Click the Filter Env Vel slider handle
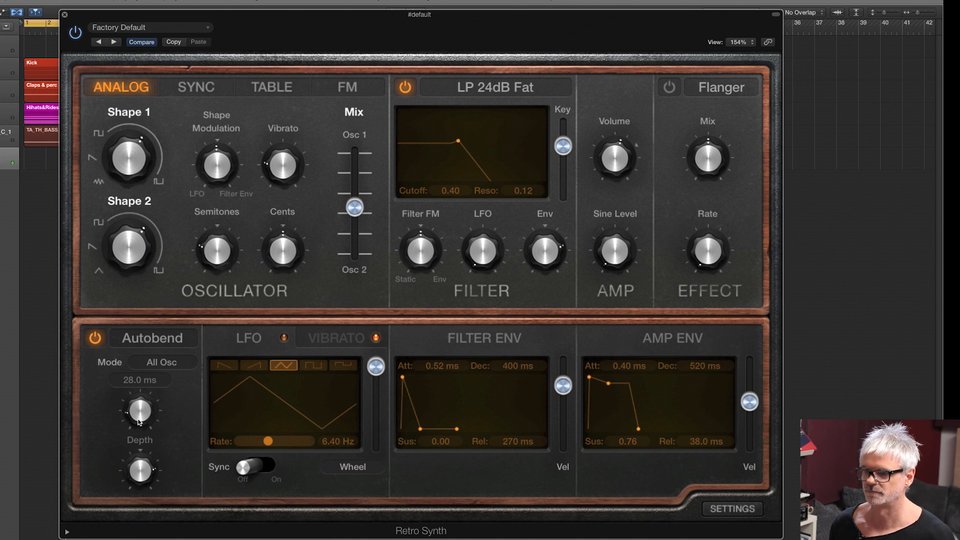The width and height of the screenshot is (960, 540). [563, 385]
